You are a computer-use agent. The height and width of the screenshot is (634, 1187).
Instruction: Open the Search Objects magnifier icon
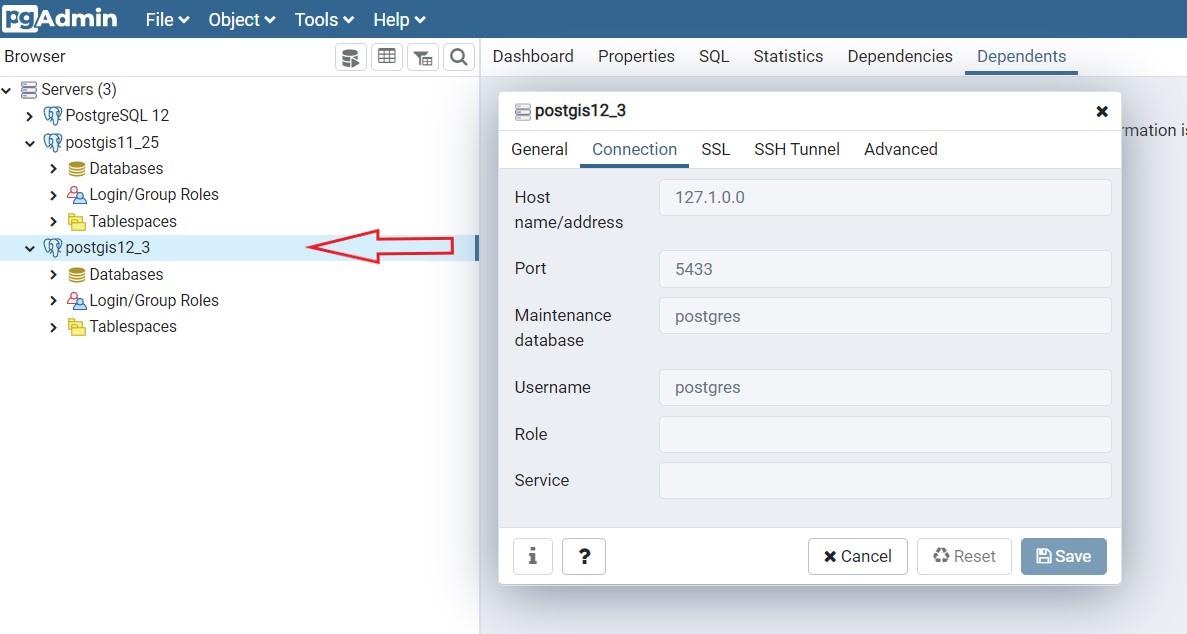click(458, 57)
